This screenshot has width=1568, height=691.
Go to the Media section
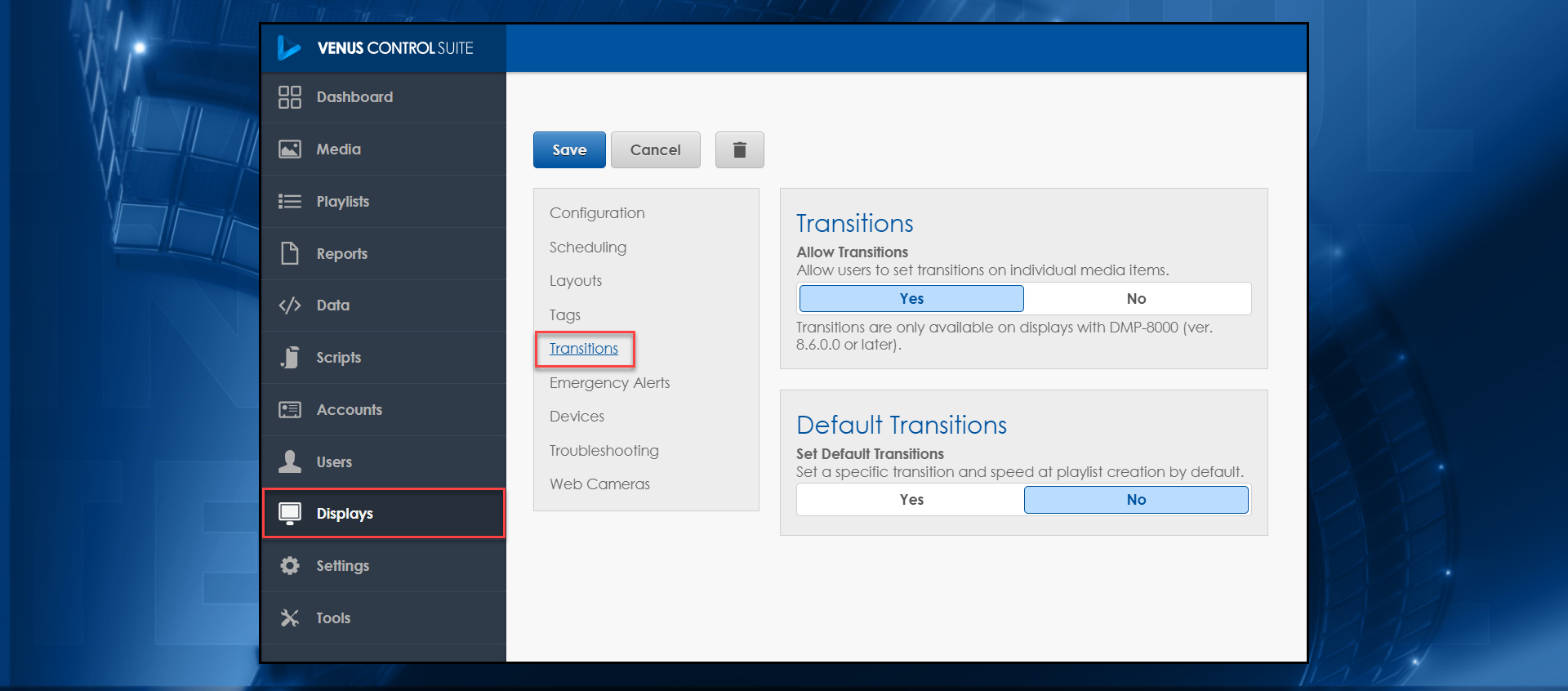coord(384,149)
